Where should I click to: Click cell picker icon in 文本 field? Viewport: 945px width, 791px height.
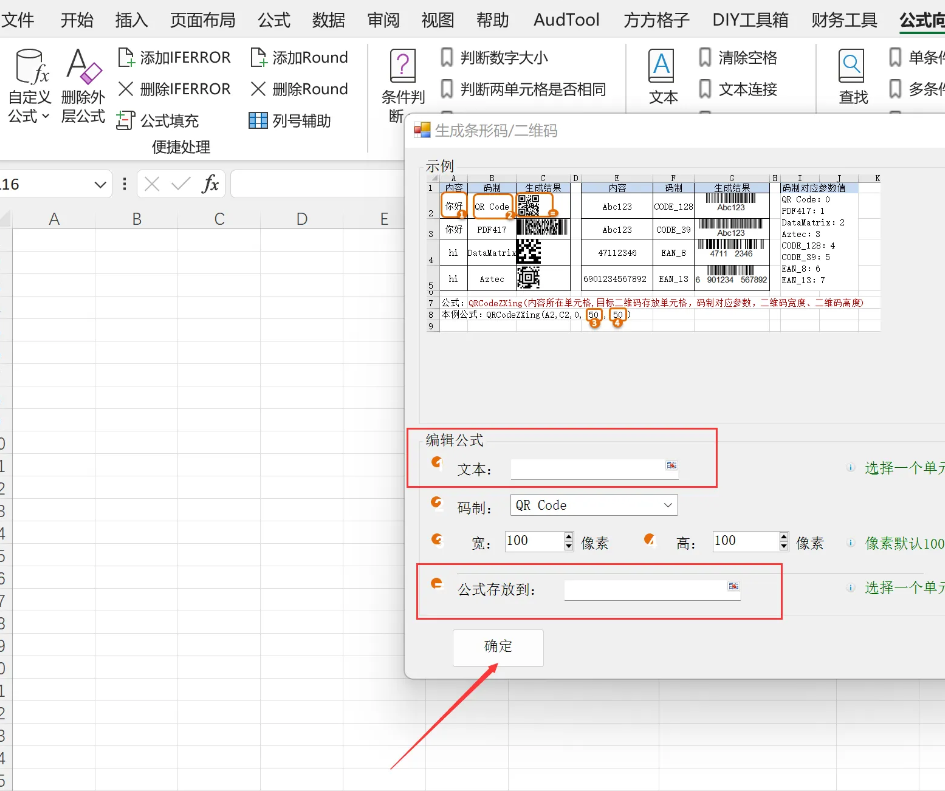point(671,465)
